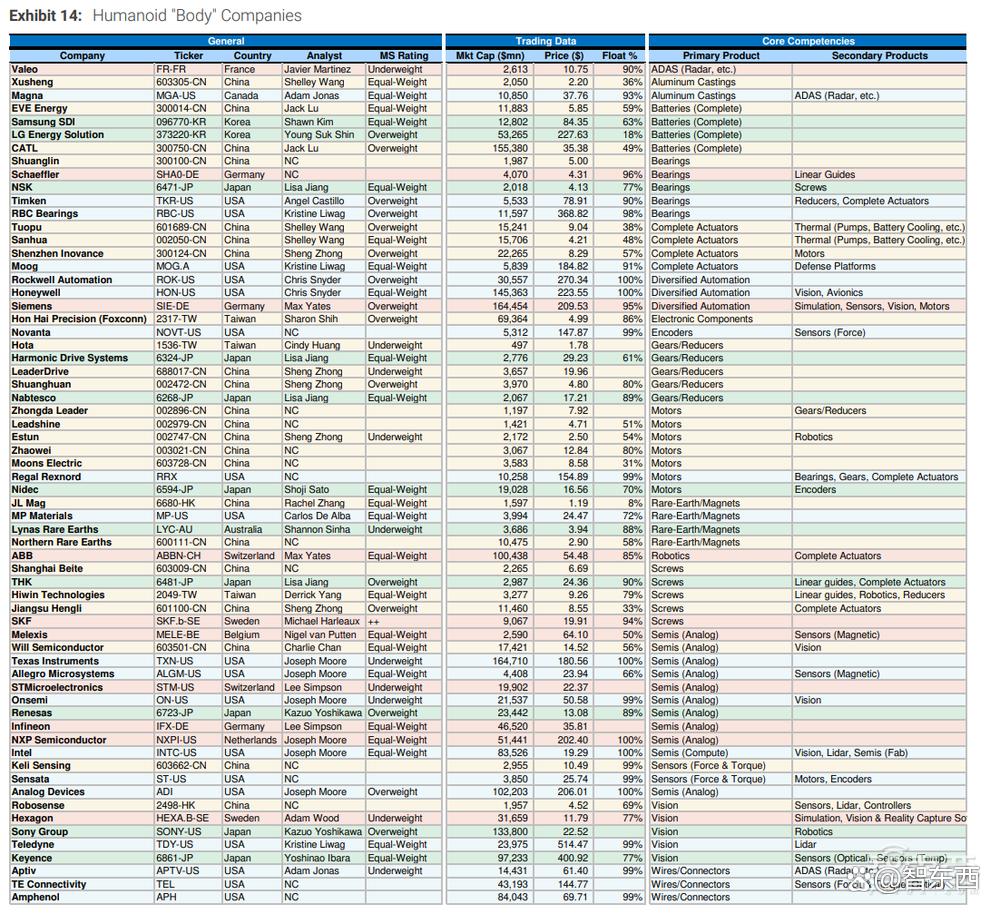Click price value '368.82'

point(573,214)
